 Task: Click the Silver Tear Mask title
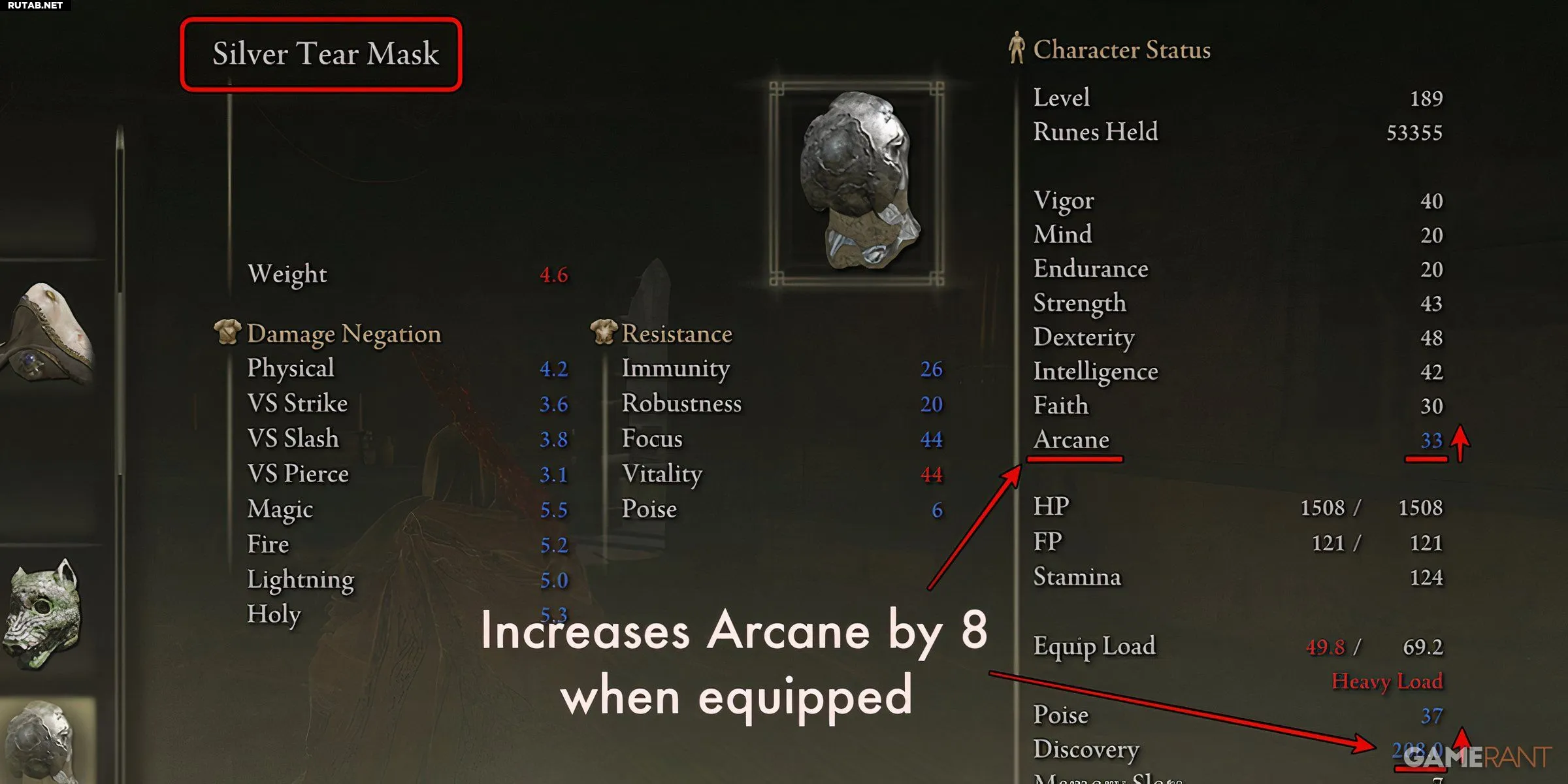(x=325, y=54)
